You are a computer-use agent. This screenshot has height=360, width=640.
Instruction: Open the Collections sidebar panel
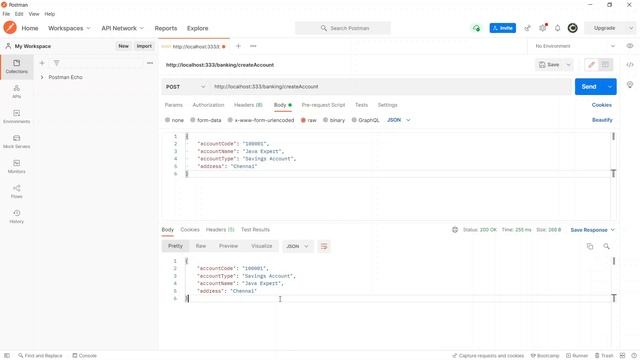coord(16,67)
